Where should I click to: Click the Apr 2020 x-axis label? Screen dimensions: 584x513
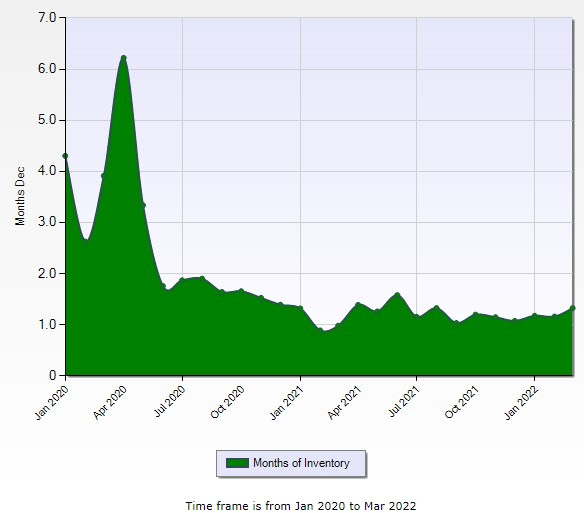click(x=110, y=403)
